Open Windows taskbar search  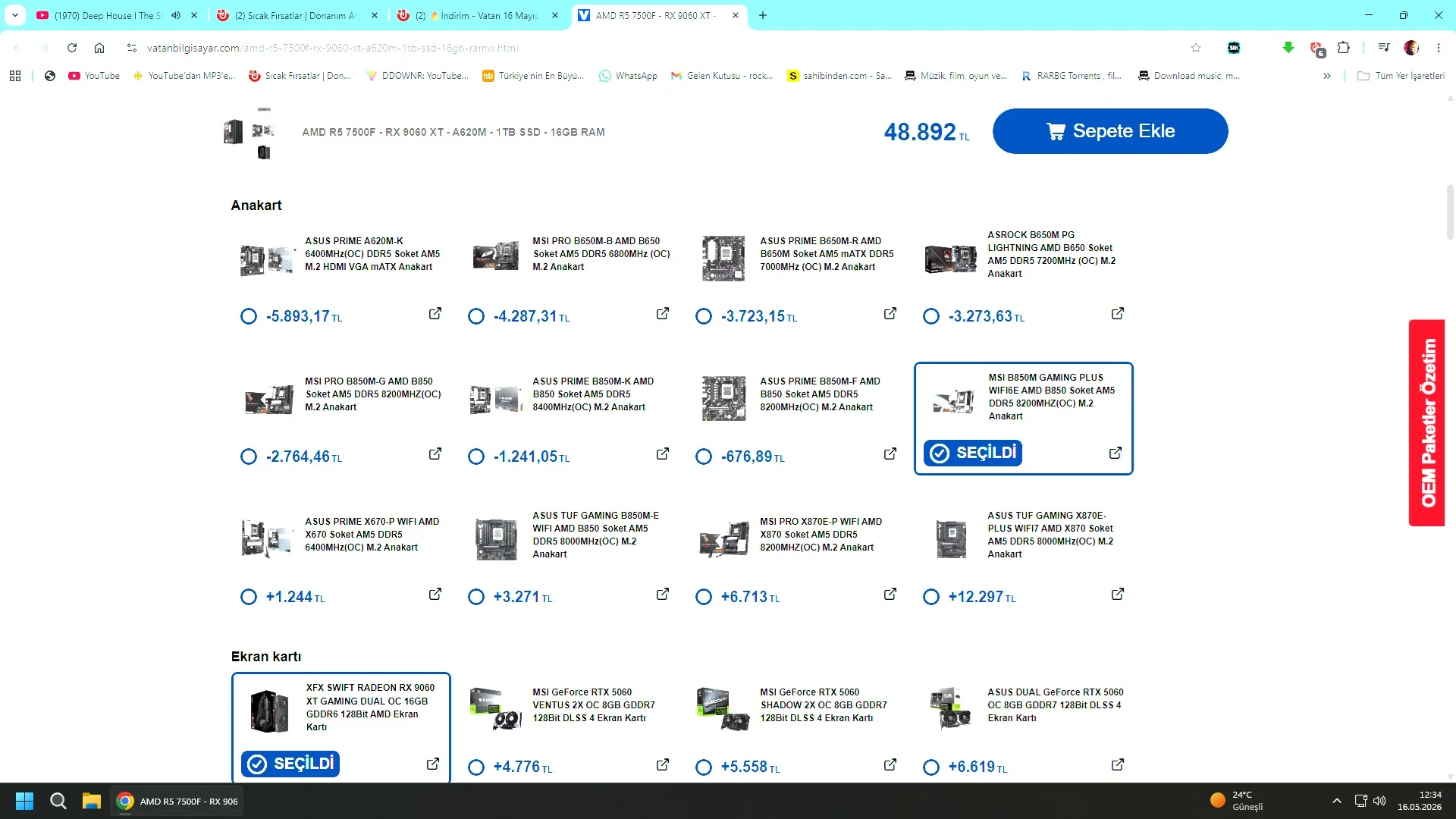[58, 801]
